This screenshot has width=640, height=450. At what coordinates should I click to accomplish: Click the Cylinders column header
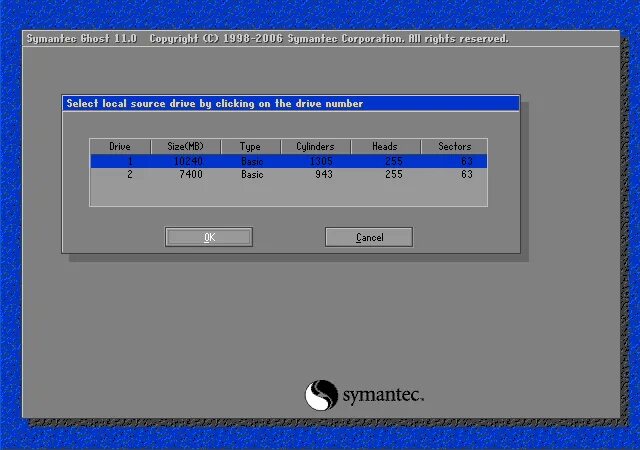point(316,147)
